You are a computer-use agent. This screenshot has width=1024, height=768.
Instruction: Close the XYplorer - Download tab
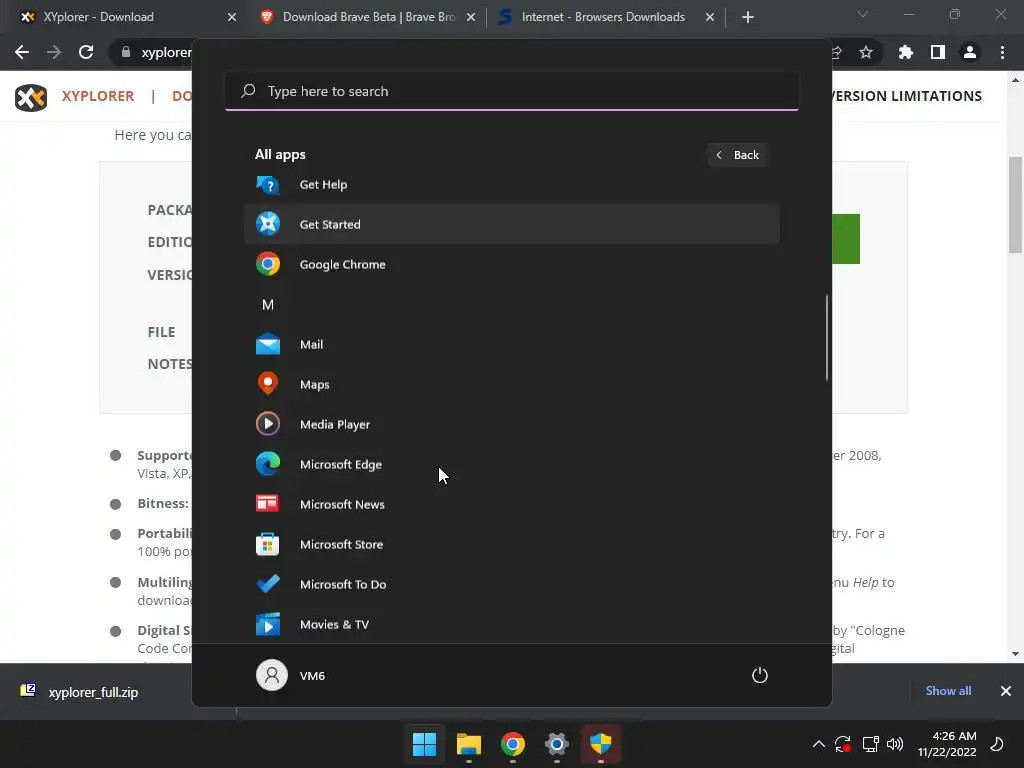232,18
